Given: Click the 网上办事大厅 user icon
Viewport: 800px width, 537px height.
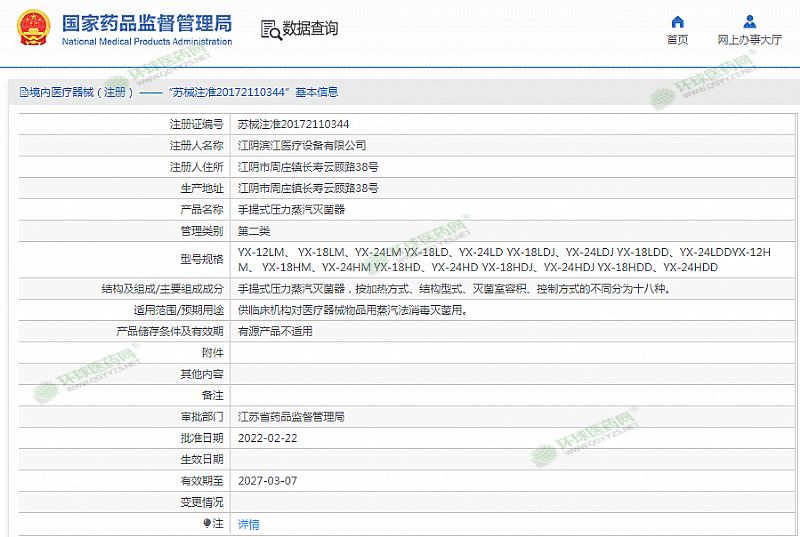Looking at the screenshot, I should tap(749, 22).
